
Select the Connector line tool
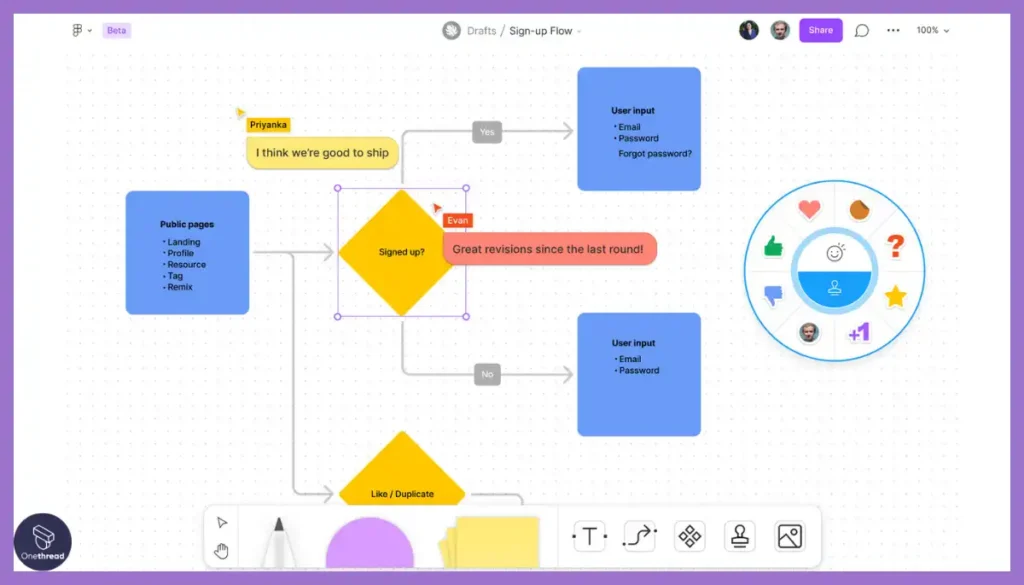pos(640,536)
